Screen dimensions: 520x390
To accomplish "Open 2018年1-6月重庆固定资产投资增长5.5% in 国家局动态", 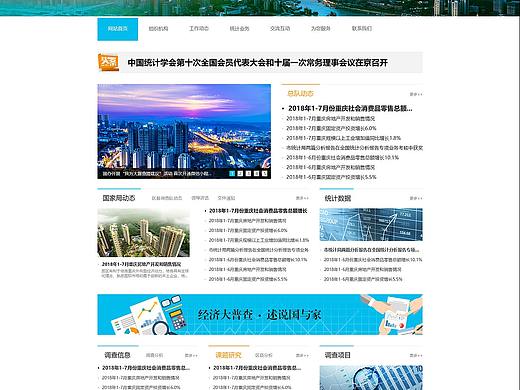I will pyautogui.click(x=248, y=279).
